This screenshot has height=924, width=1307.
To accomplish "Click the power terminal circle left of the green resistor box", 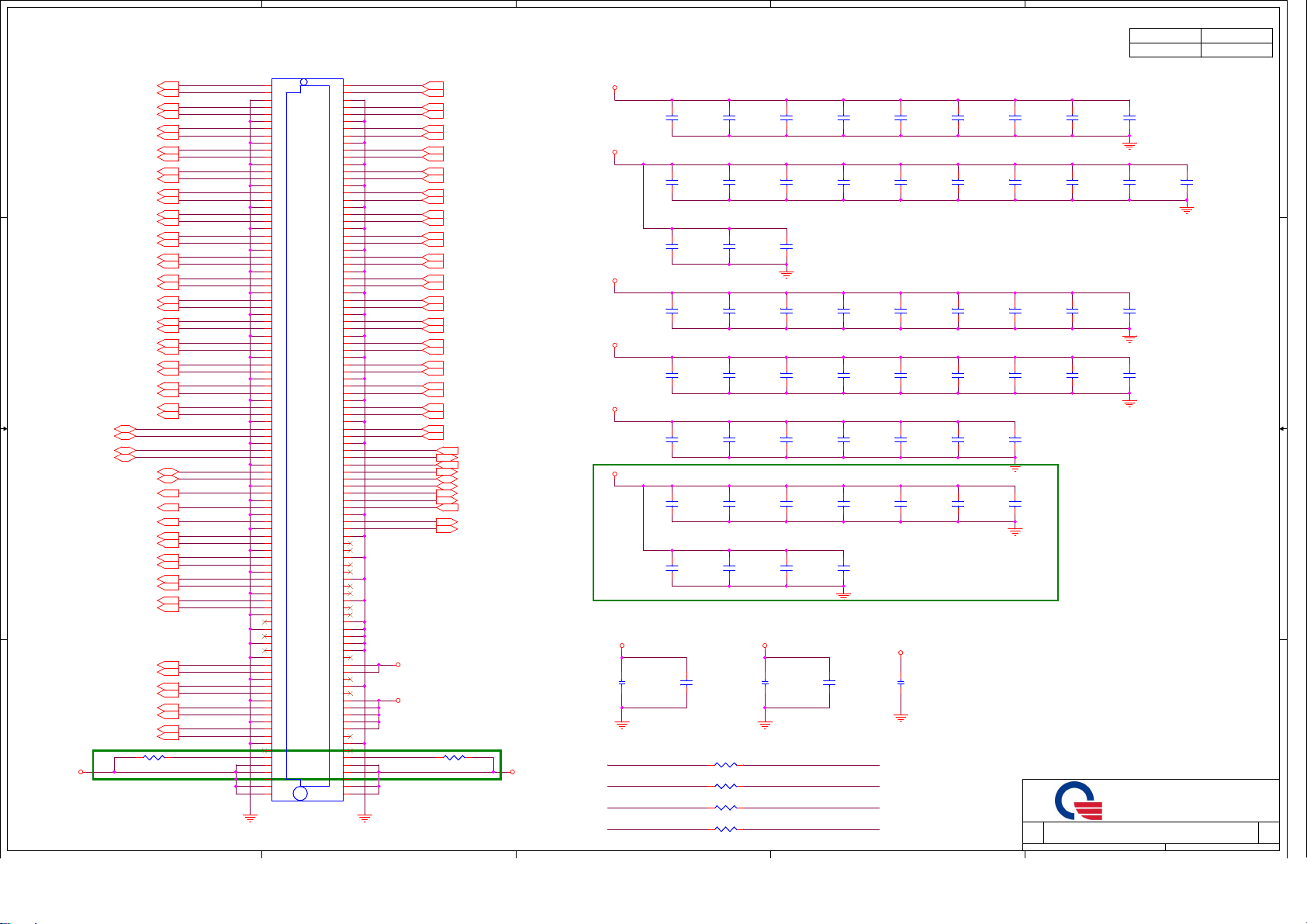I will (81, 772).
